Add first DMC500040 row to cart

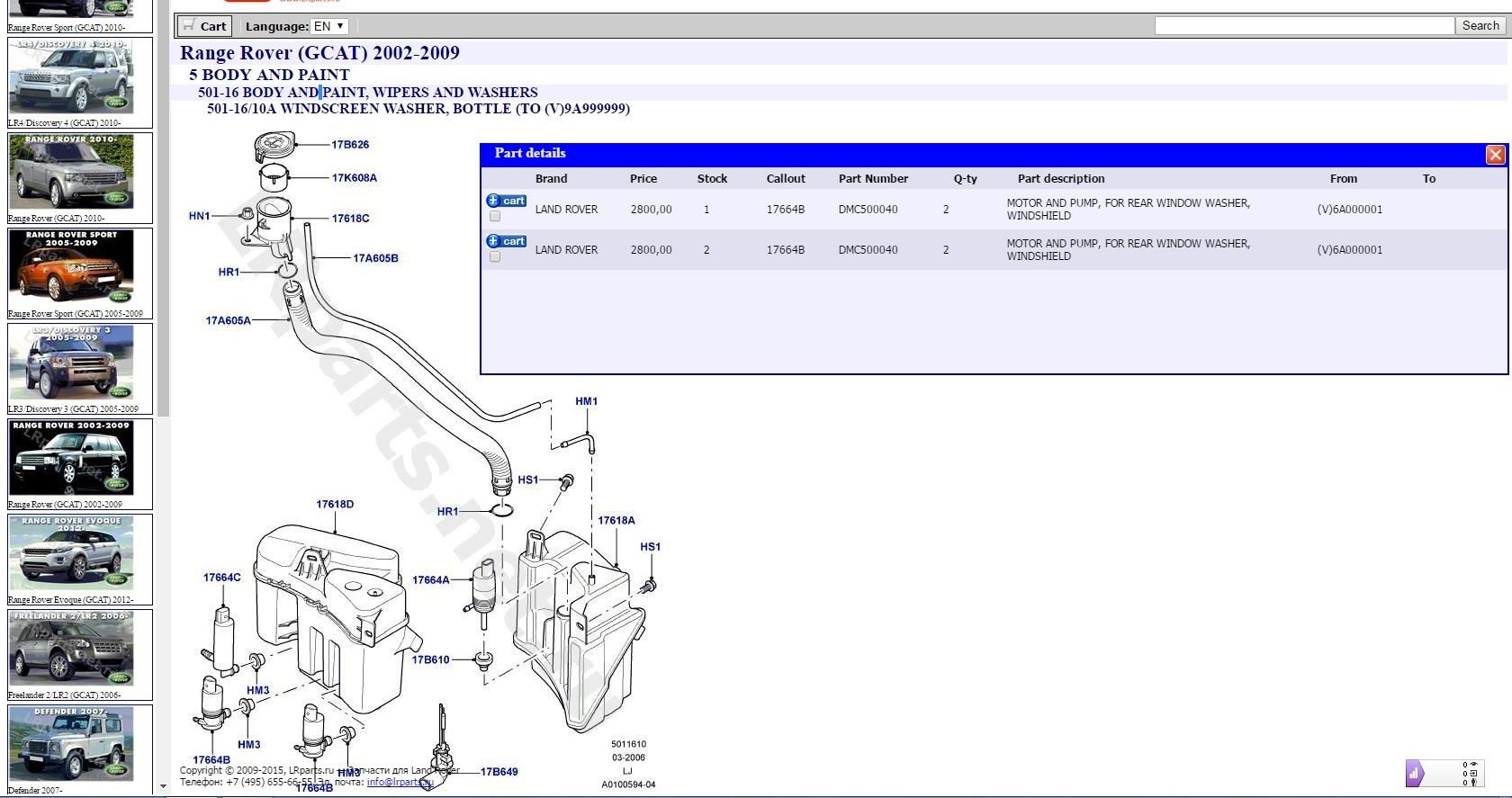pyautogui.click(x=506, y=201)
